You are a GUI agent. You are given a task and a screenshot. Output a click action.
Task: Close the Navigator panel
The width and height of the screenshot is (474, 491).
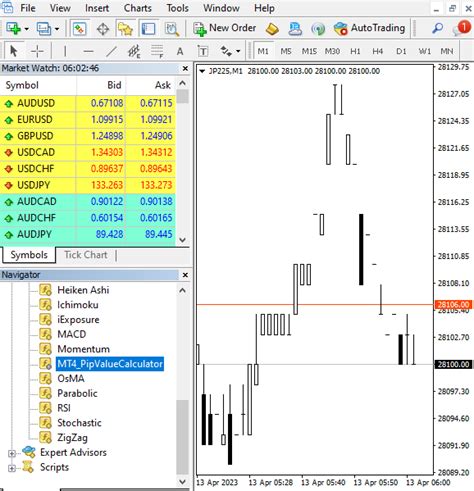point(185,275)
